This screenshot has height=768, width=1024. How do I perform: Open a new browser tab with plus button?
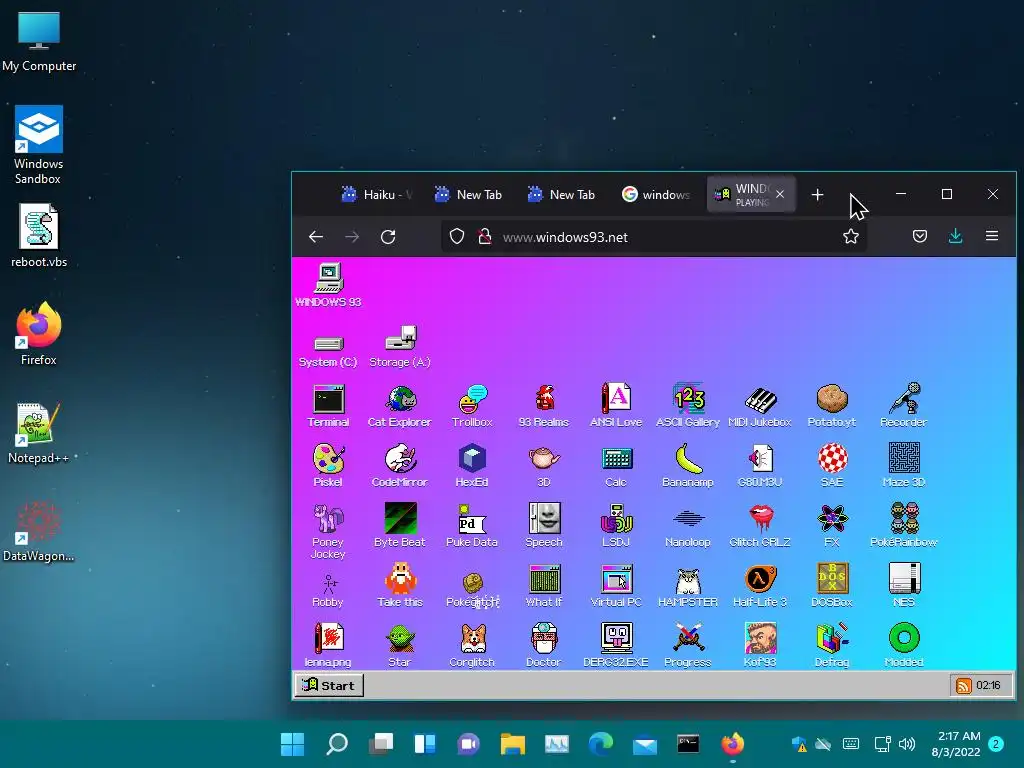817,195
